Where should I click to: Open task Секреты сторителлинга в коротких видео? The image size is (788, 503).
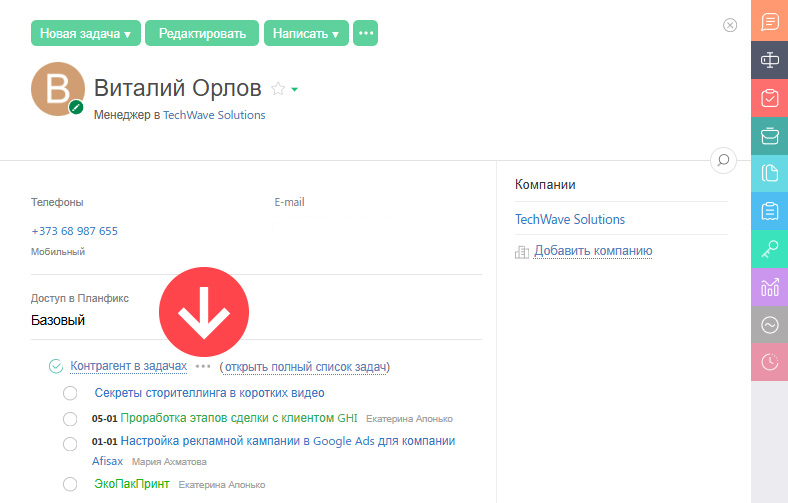point(210,393)
